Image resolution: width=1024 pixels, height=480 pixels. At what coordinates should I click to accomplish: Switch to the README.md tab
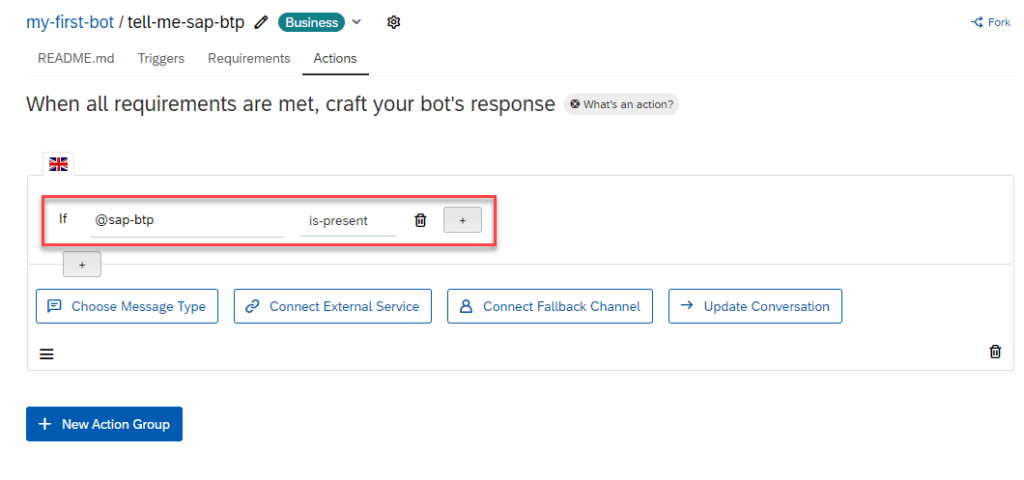tap(76, 58)
